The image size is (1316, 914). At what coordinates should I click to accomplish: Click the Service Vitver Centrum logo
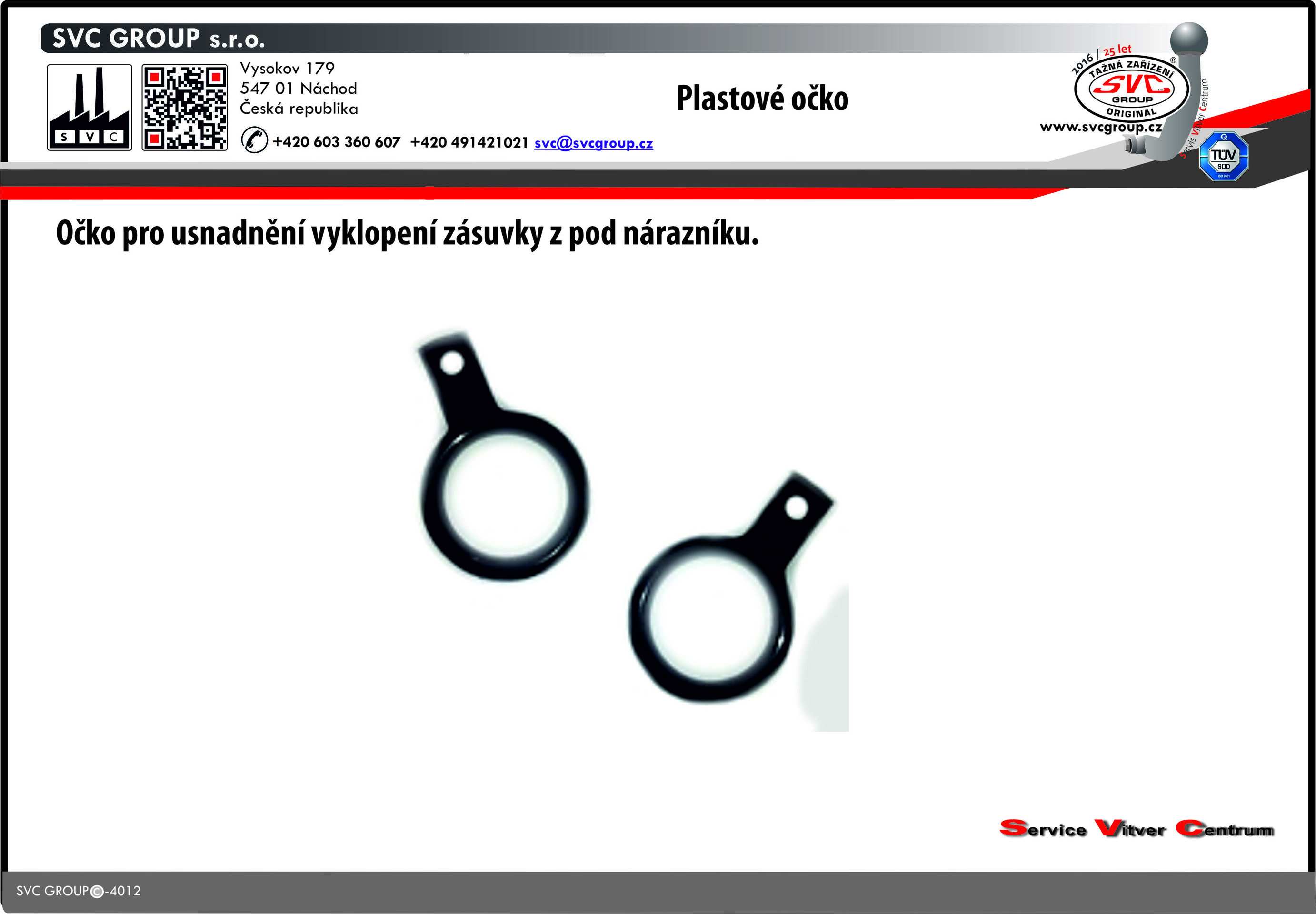tap(1136, 828)
